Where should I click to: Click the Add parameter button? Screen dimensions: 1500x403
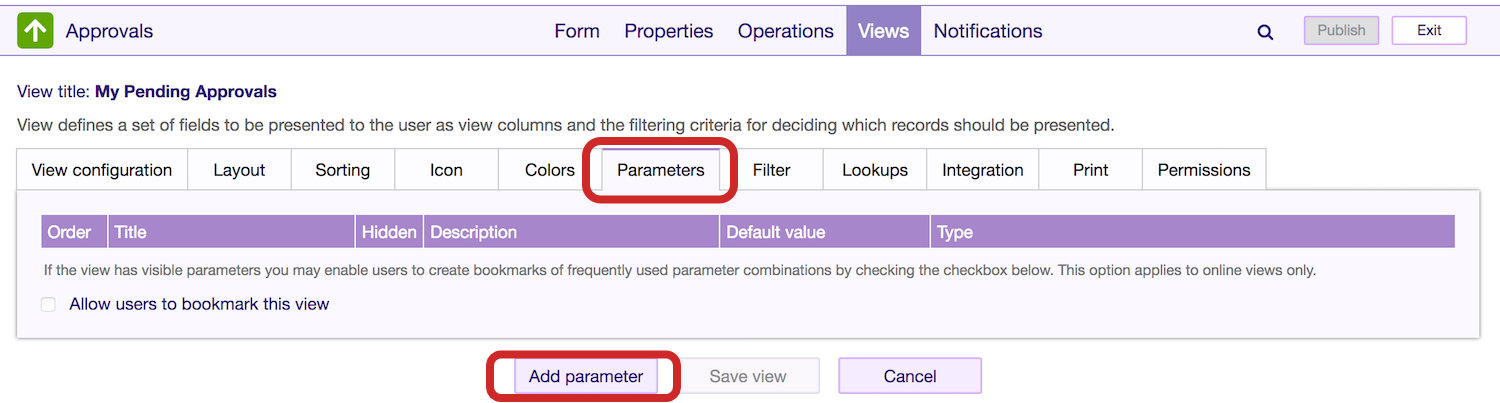pyautogui.click(x=586, y=376)
